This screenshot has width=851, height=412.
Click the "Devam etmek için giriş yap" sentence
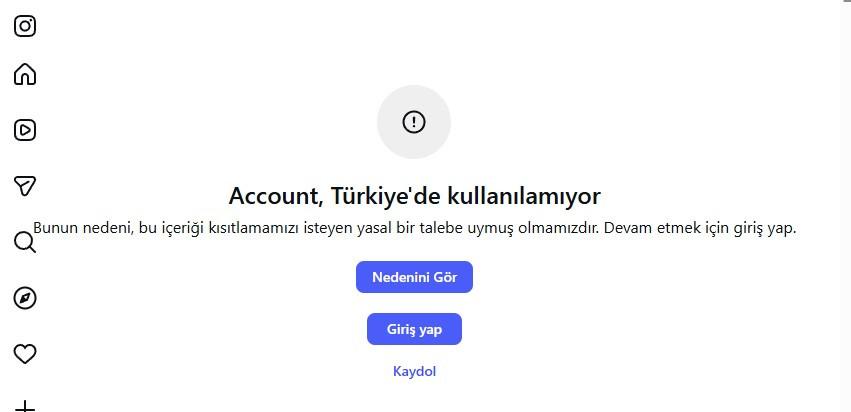(x=700, y=228)
